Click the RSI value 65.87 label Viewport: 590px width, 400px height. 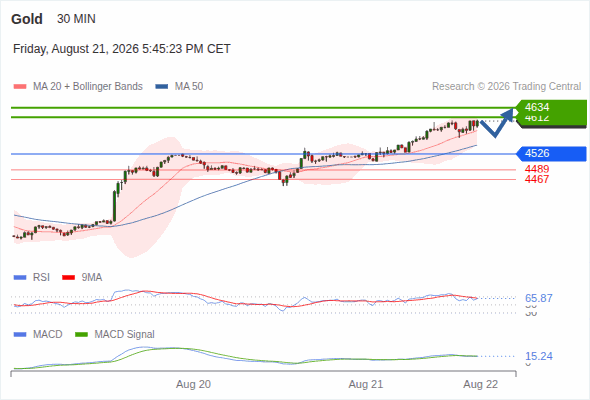(x=539, y=298)
